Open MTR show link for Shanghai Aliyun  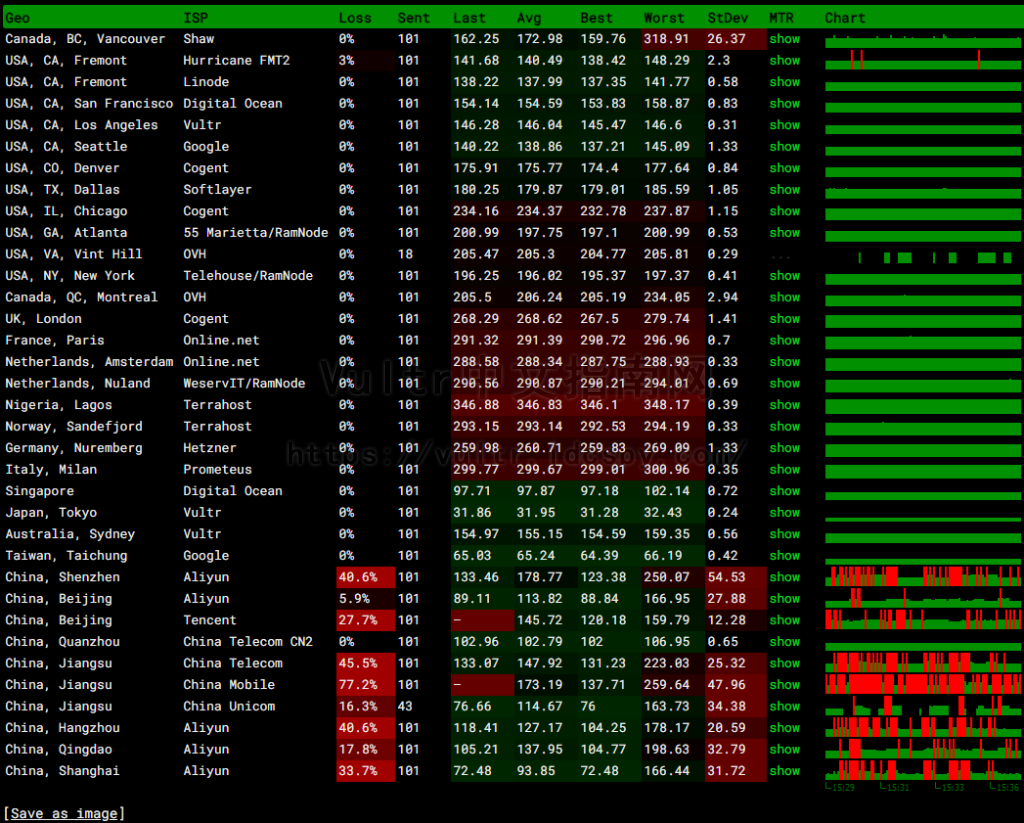pyautogui.click(x=784, y=772)
